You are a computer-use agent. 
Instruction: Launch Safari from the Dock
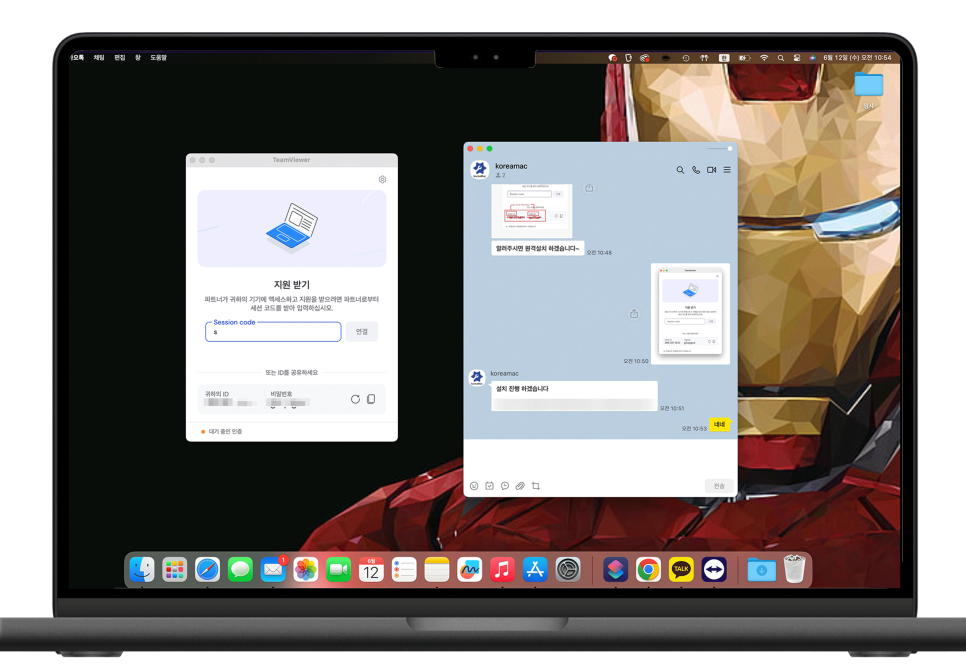208,570
